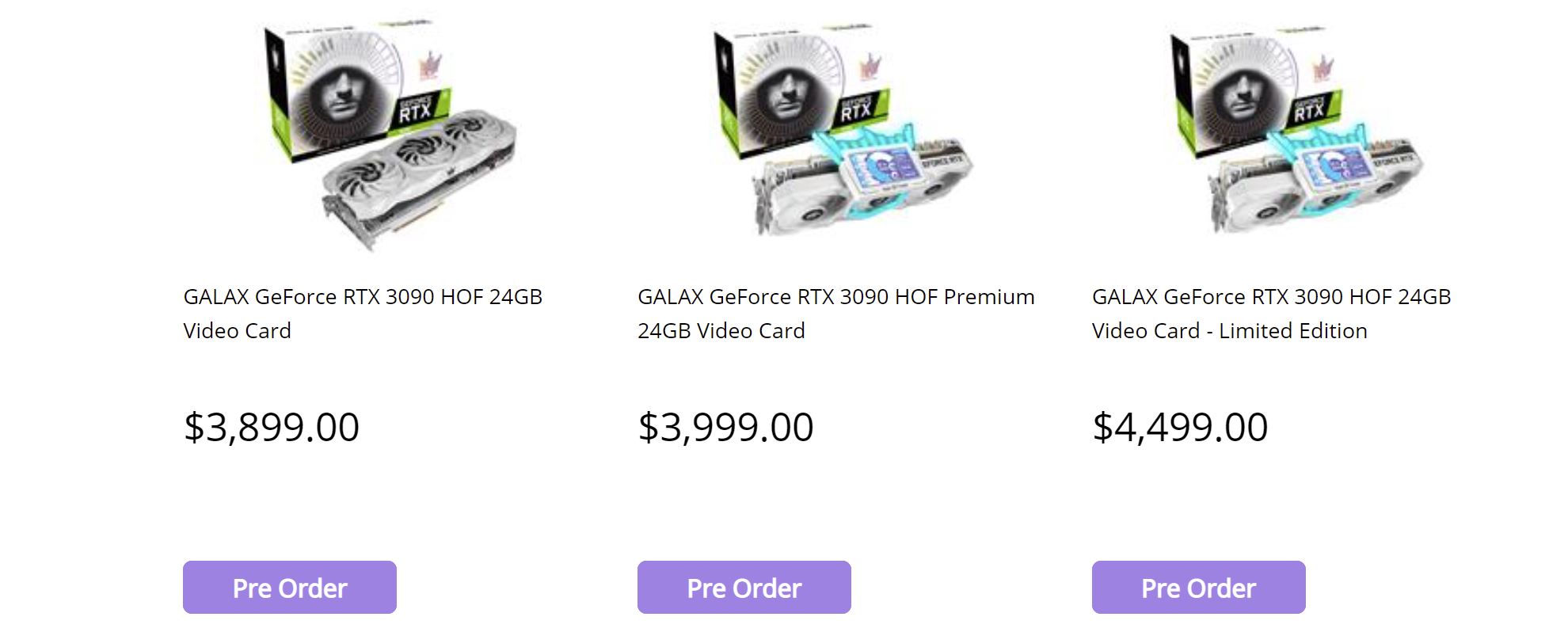Viewport: 1568px width, 632px height.
Task: Click the RTX badge on the Limited Edition box
Action: (x=1312, y=109)
